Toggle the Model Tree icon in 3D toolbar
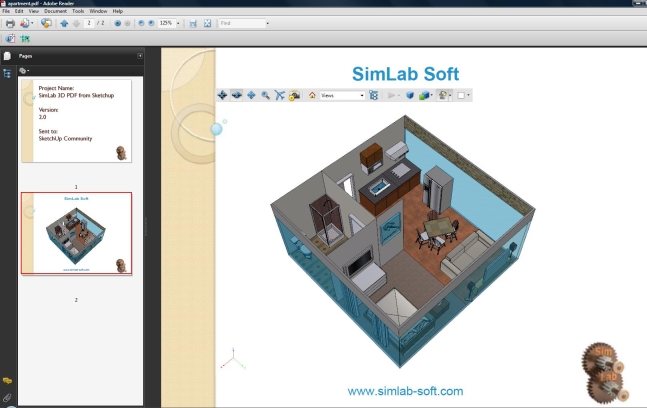The image size is (647, 408). [373, 95]
